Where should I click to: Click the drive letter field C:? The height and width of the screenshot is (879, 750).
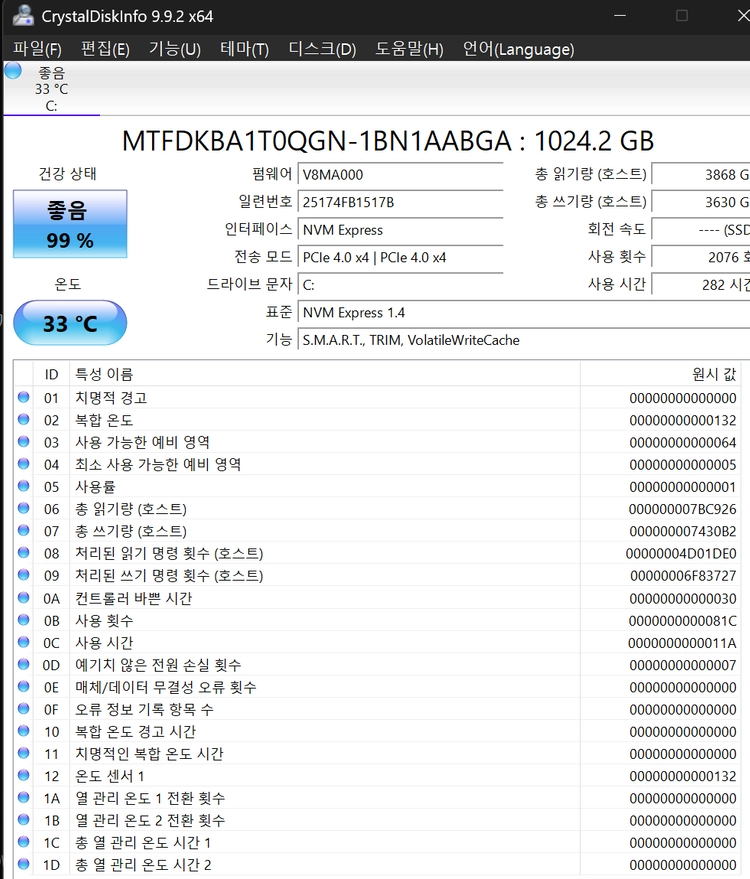coord(400,285)
